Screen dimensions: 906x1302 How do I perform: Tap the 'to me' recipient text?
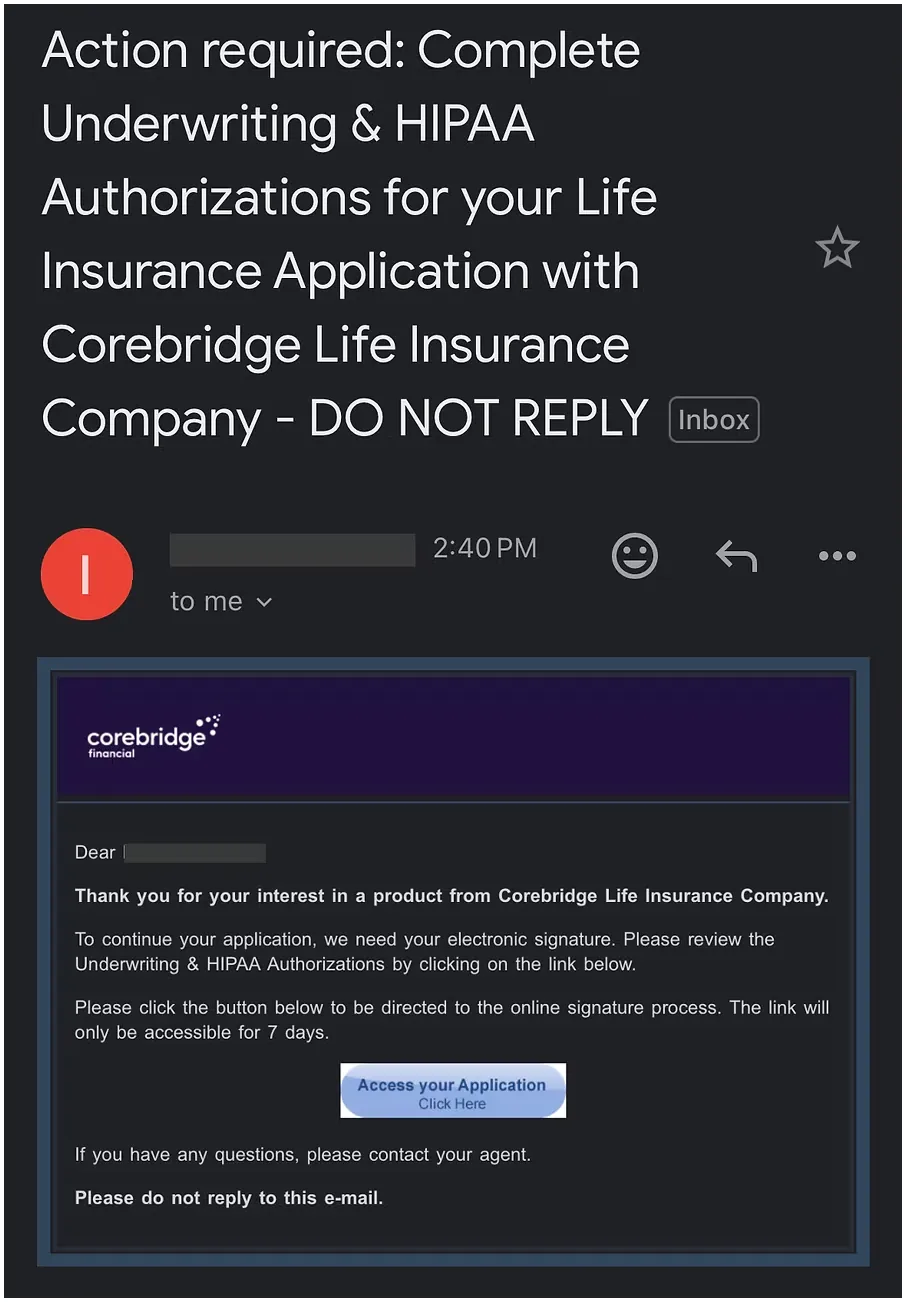[206, 601]
